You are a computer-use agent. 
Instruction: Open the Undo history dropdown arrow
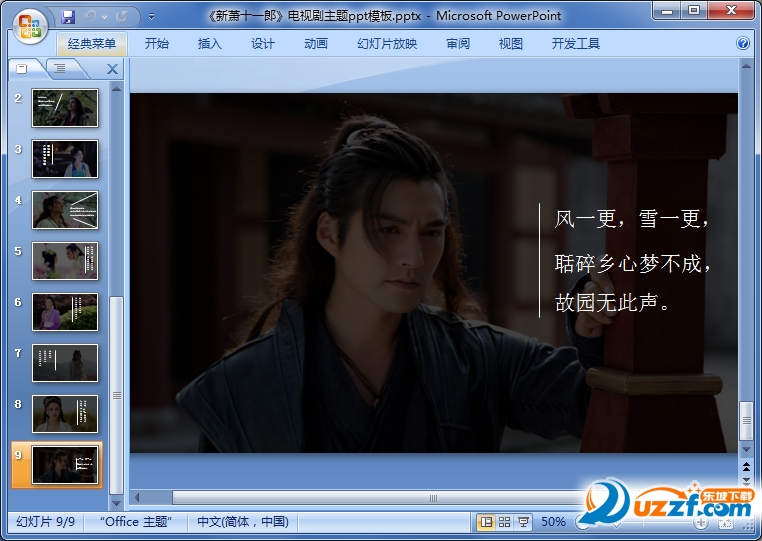(104, 17)
